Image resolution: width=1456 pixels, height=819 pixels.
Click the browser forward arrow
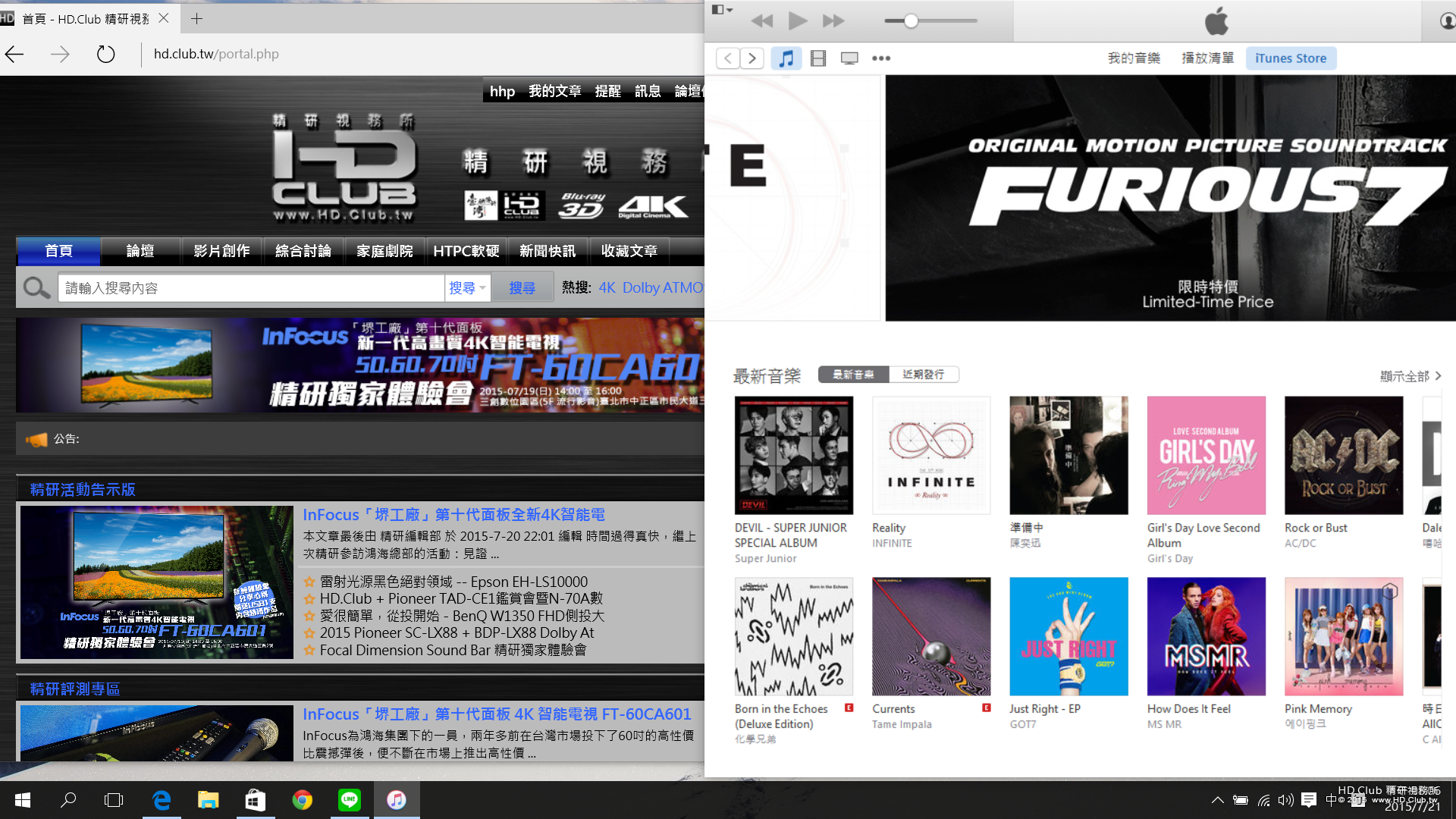click(x=60, y=54)
